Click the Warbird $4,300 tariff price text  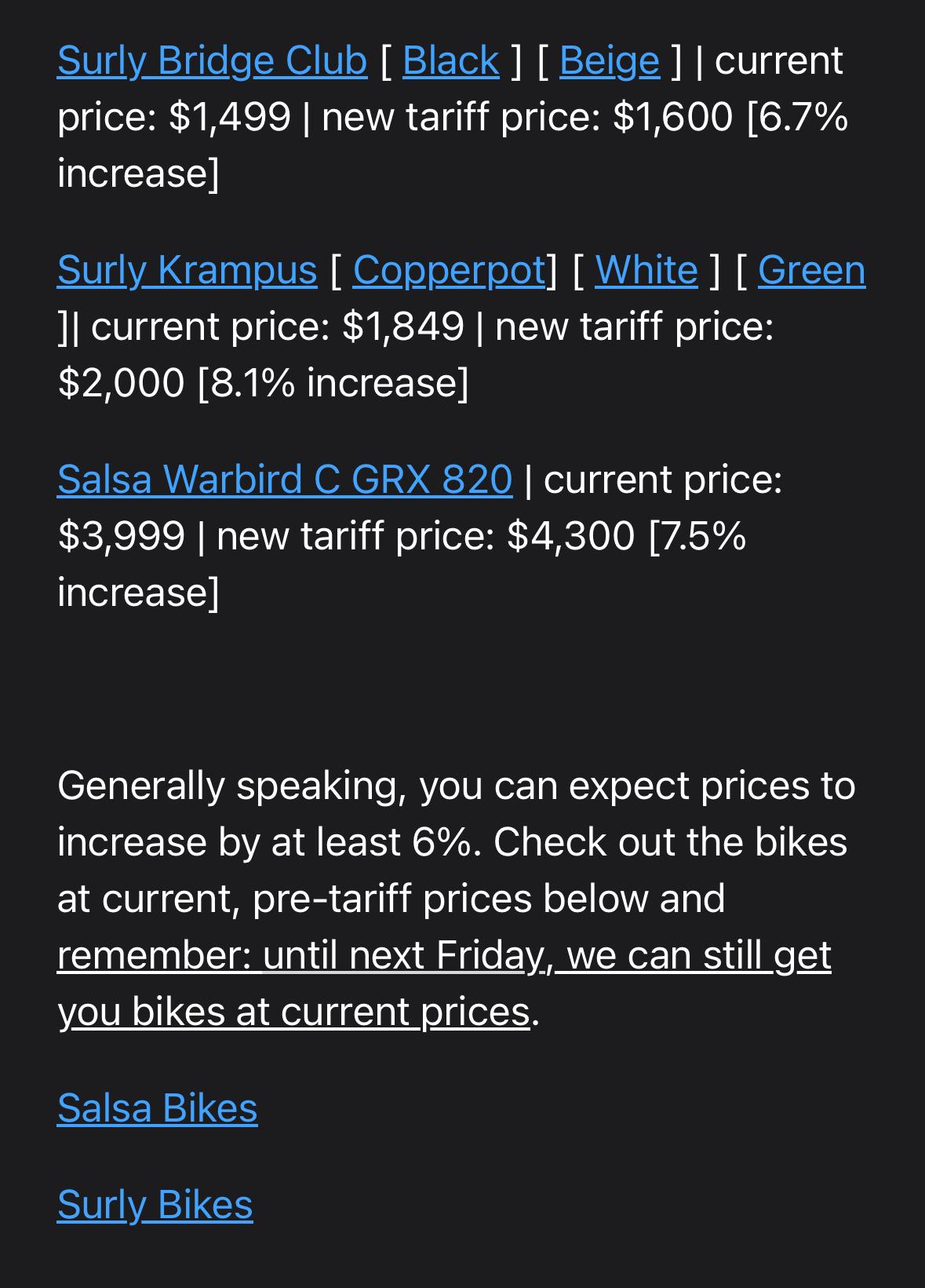point(571,536)
